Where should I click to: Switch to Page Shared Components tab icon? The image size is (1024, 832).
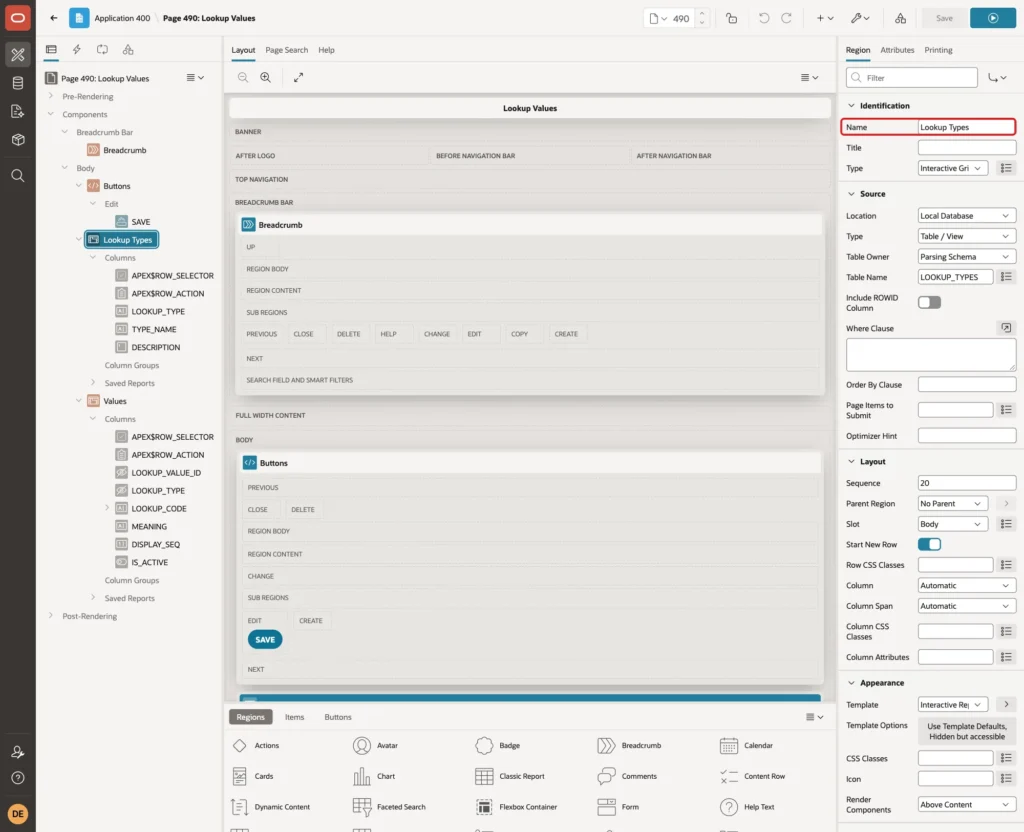pyautogui.click(x=128, y=50)
